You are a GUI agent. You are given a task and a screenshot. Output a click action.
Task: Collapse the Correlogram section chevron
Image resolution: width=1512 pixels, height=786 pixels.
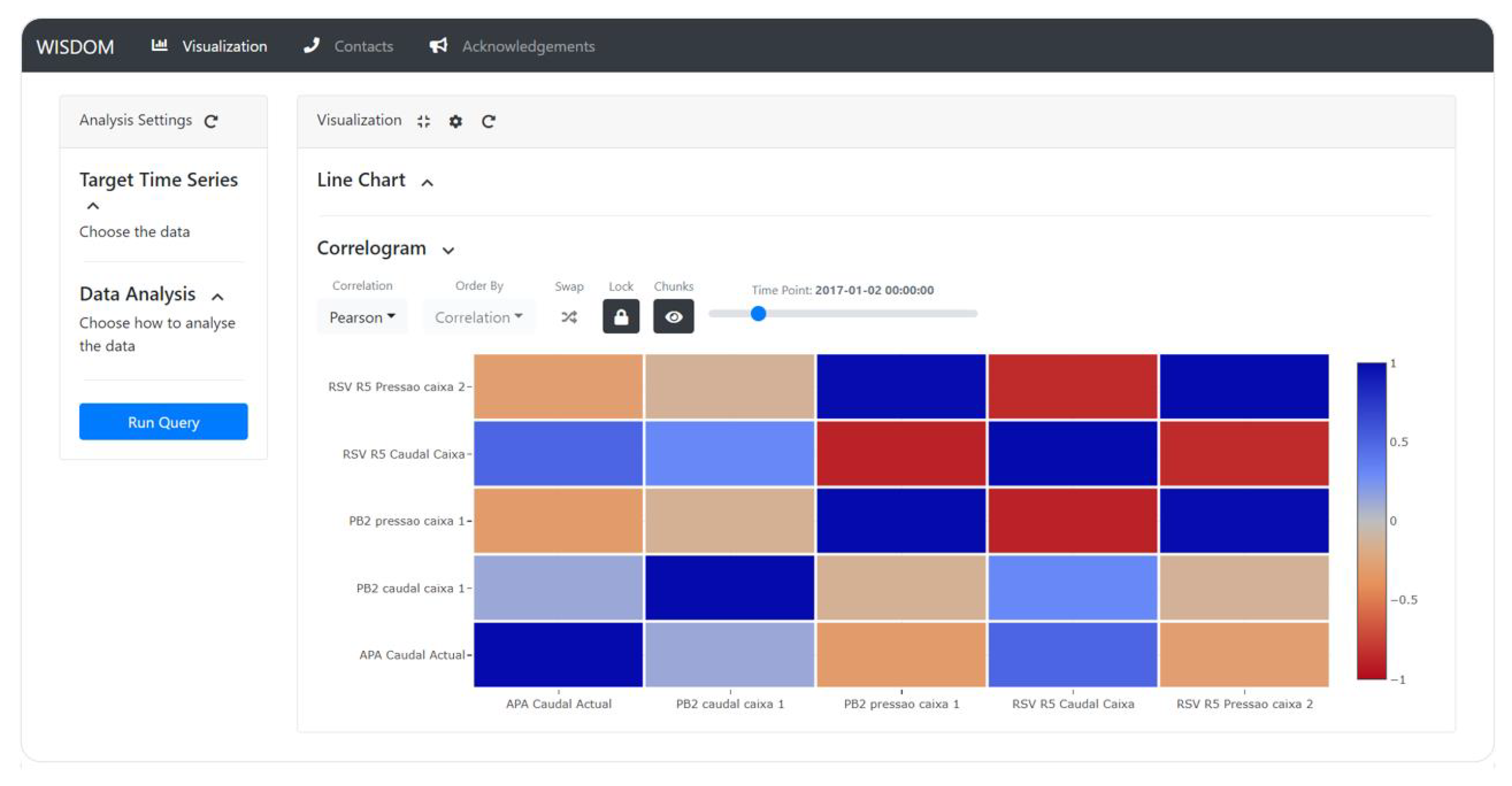(x=449, y=250)
